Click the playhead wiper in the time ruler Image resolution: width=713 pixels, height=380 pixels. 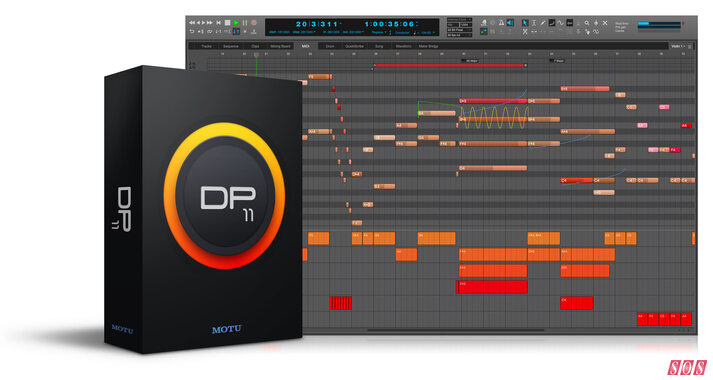point(256,55)
